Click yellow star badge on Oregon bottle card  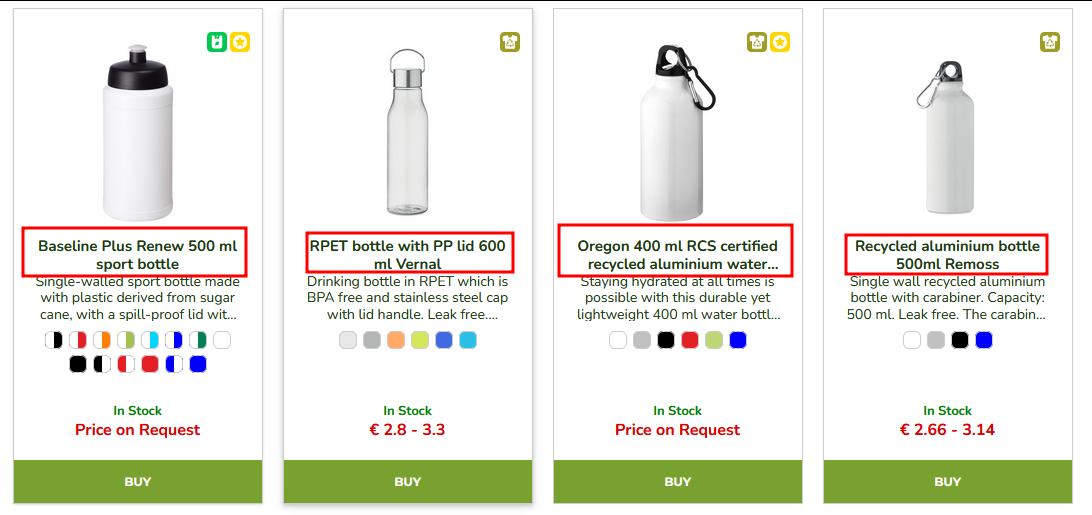(780, 42)
